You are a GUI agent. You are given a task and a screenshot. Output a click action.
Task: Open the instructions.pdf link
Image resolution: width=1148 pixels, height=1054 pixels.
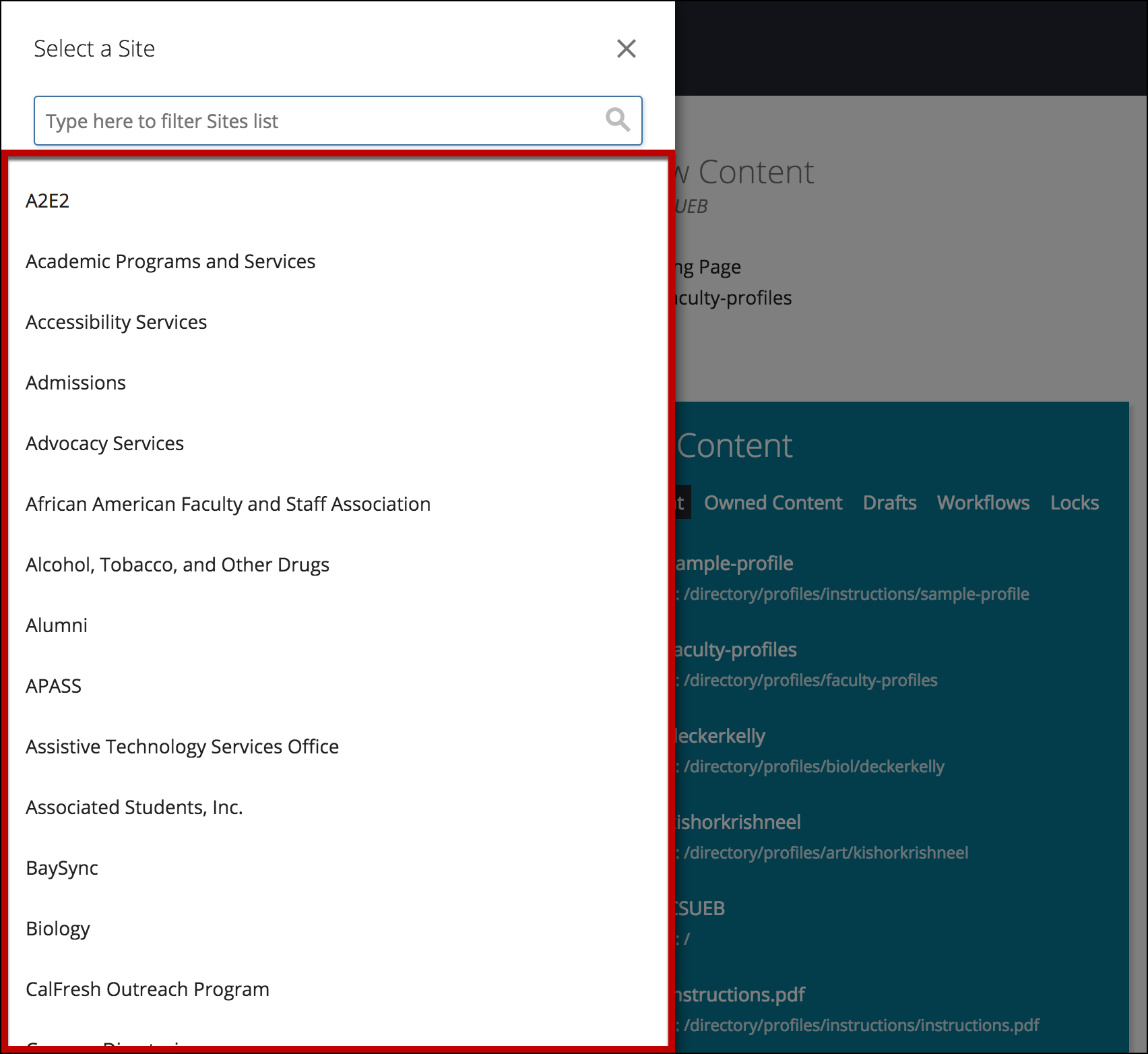pyautogui.click(x=740, y=995)
